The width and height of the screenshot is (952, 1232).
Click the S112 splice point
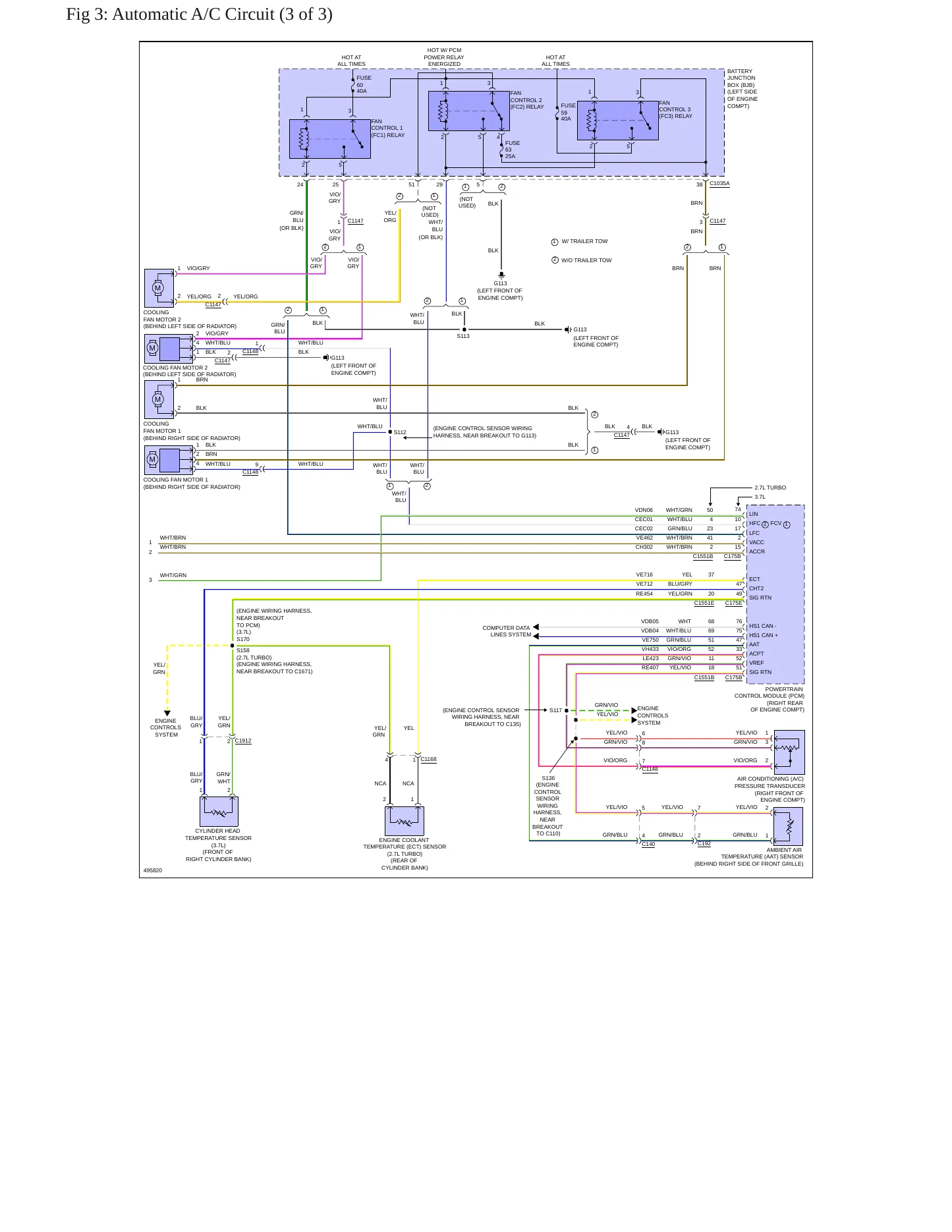click(390, 432)
